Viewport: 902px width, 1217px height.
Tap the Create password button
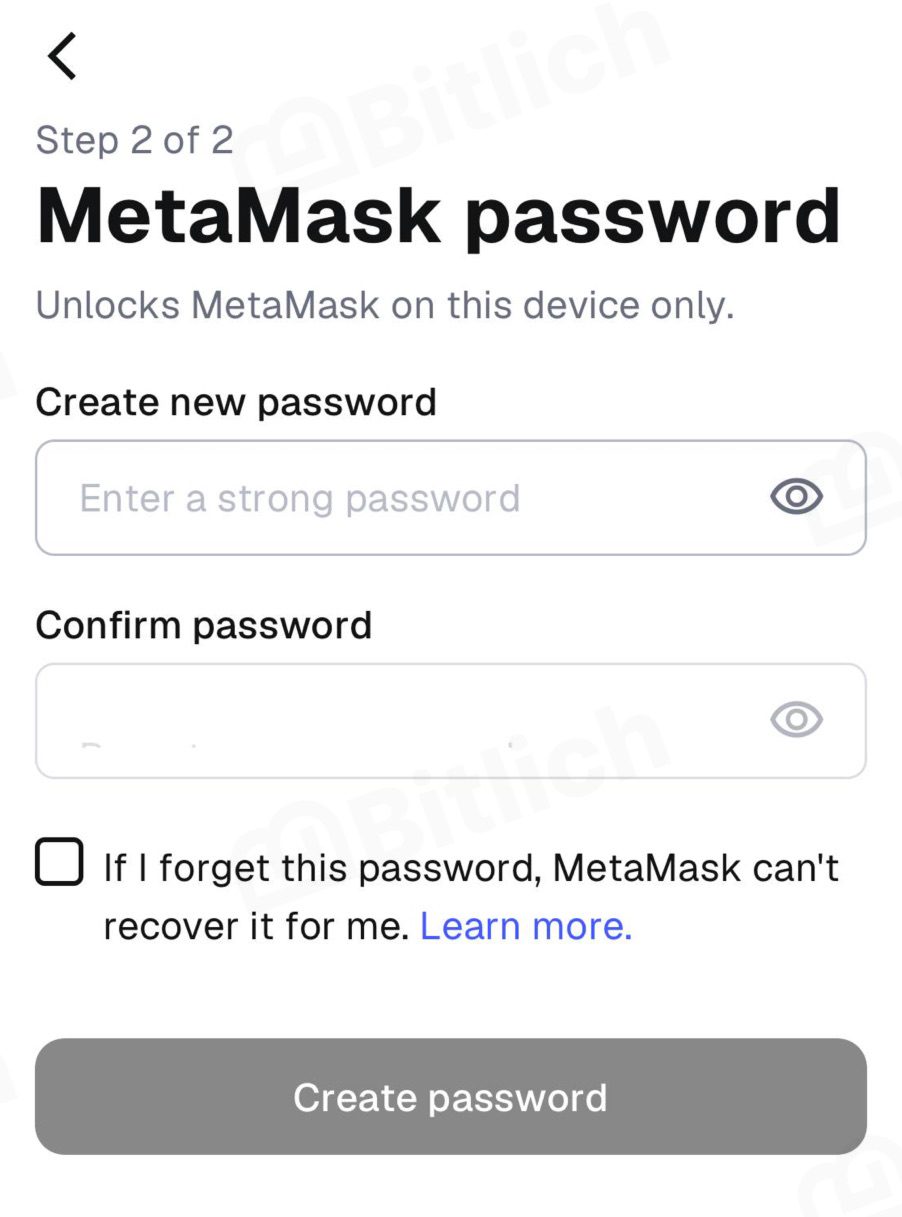point(451,1097)
